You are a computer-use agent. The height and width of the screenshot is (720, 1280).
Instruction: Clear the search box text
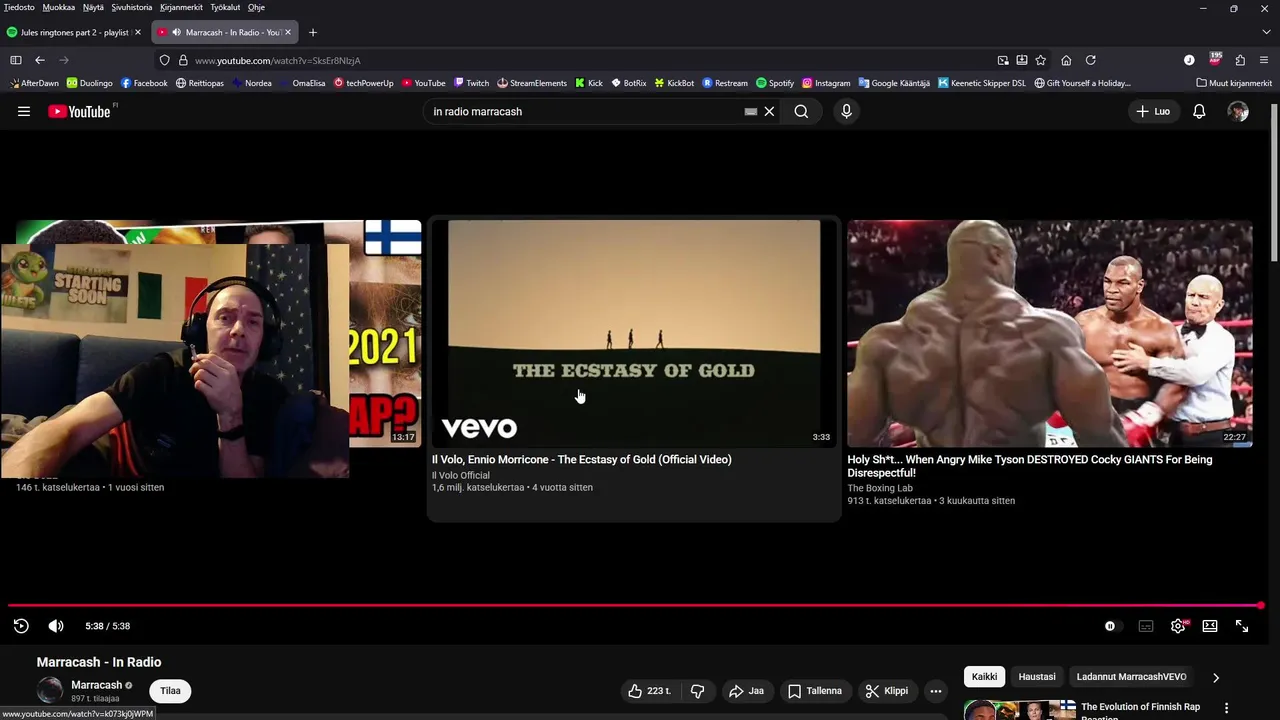[x=769, y=111]
